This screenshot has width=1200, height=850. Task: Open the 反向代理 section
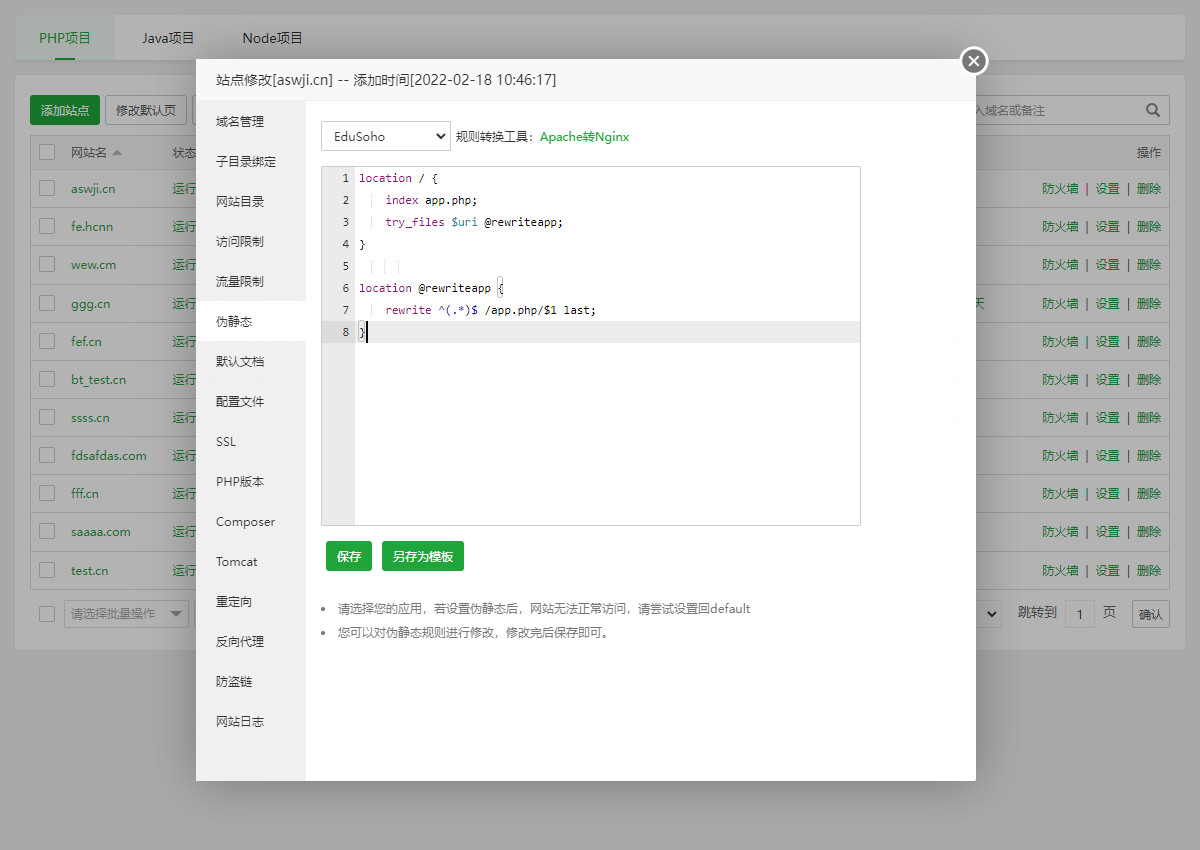(x=240, y=641)
